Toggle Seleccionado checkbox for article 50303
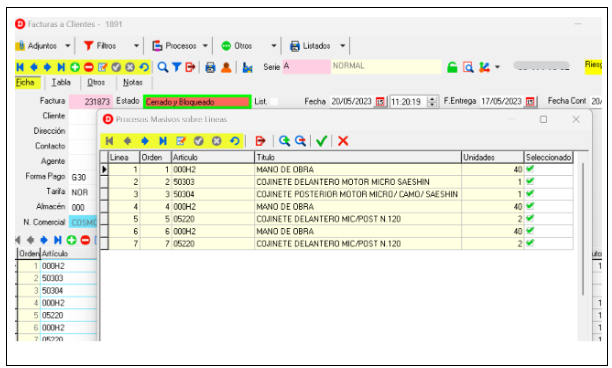The image size is (612, 368). tap(530, 181)
